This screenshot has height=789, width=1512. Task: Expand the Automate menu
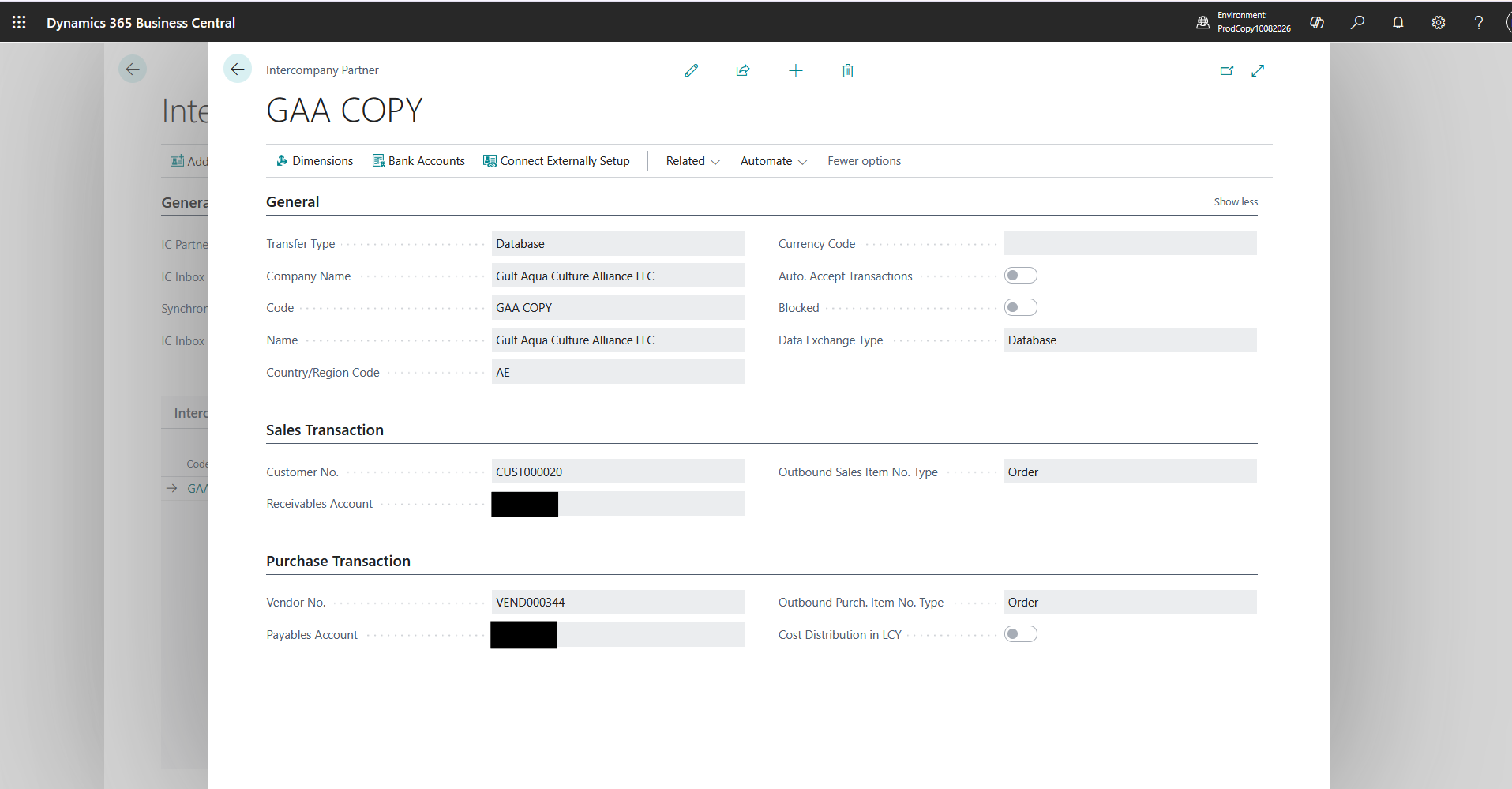point(773,160)
